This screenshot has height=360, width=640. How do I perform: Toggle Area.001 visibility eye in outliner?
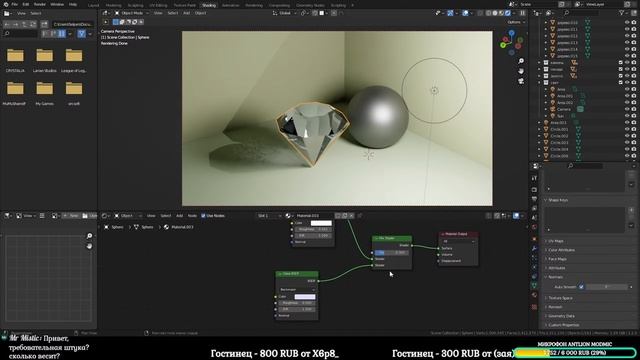point(627,96)
